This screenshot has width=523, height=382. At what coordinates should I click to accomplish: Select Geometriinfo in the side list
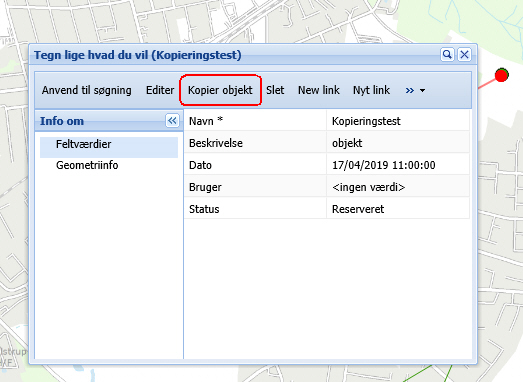109,165
